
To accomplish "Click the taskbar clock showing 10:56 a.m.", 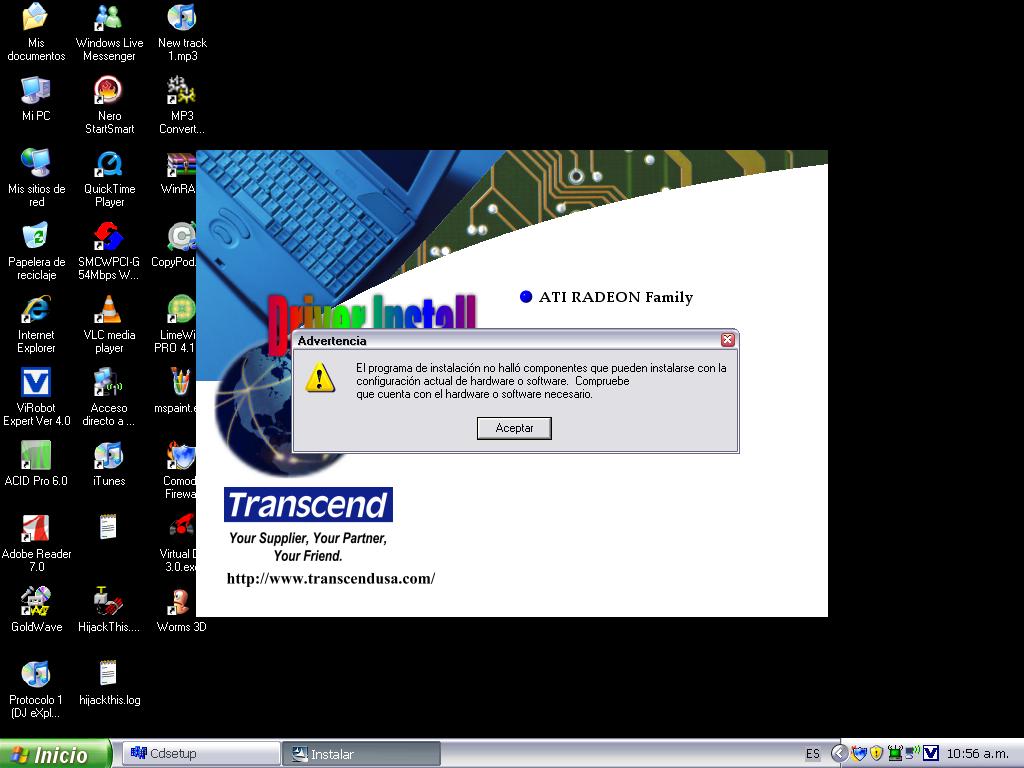I will [978, 754].
